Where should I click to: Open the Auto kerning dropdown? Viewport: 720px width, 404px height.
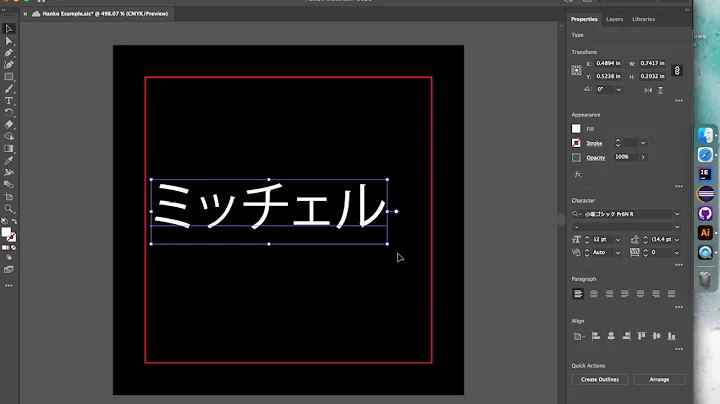[x=618, y=252]
